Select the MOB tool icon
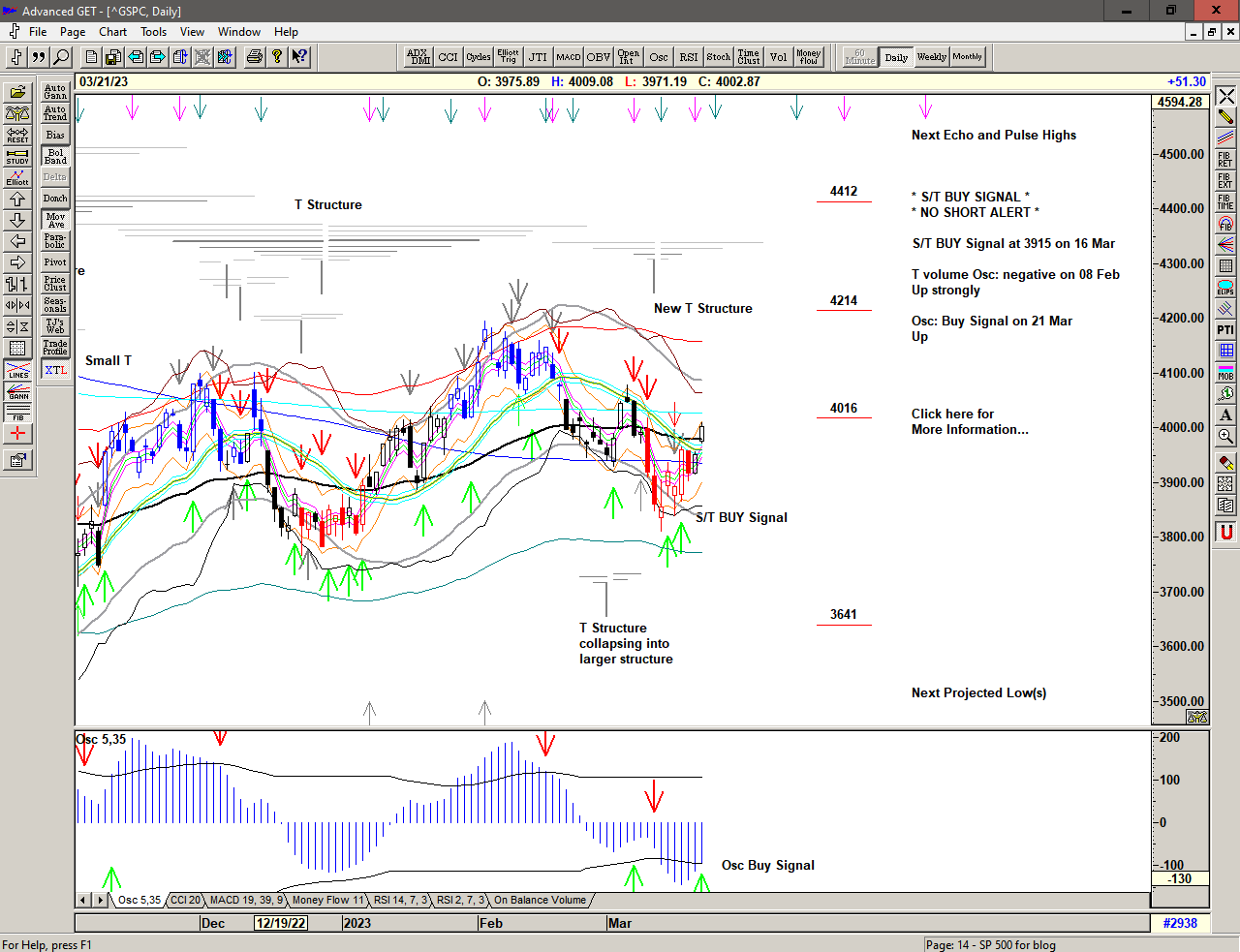The image size is (1240, 952). (1225, 373)
